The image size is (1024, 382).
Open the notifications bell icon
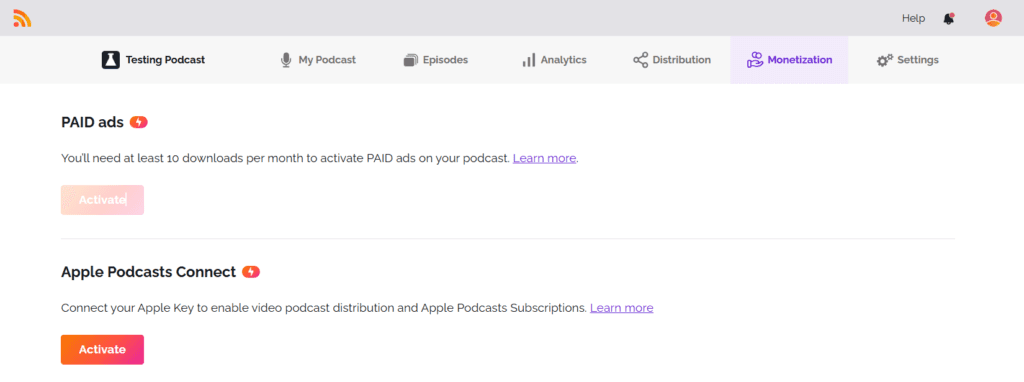pos(949,18)
